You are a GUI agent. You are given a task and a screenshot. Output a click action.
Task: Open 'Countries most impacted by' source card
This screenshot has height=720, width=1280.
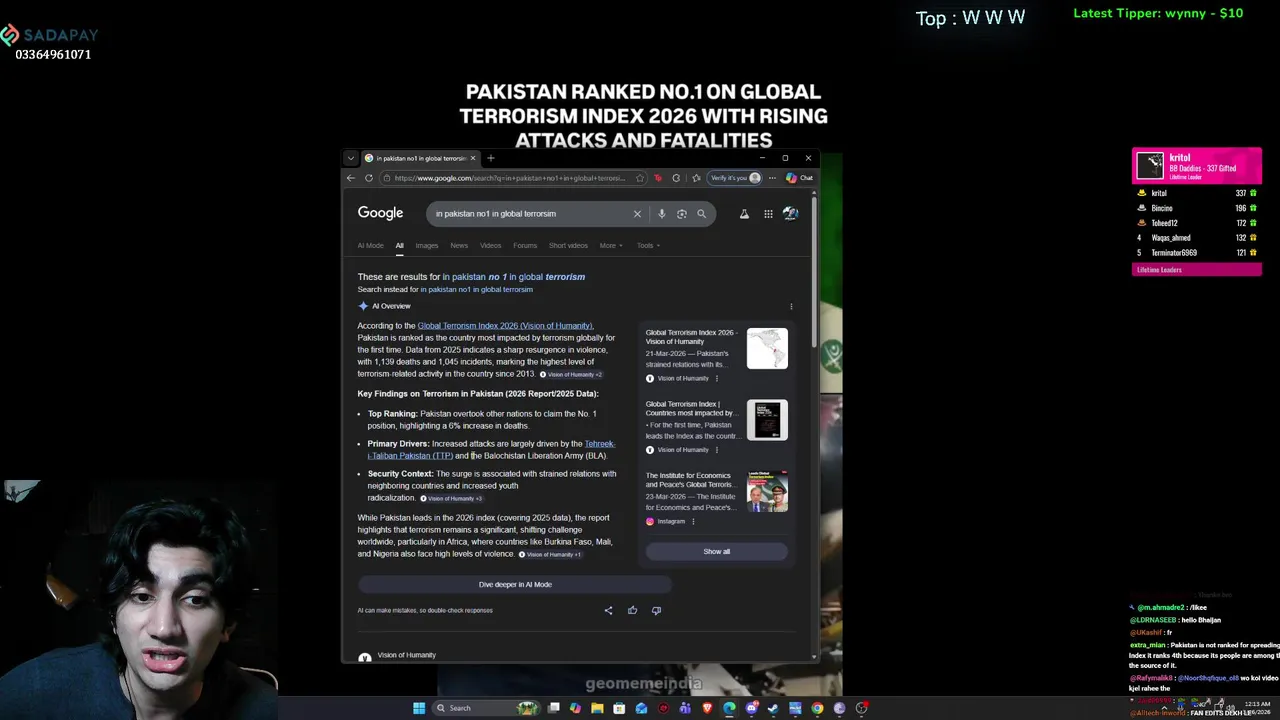tap(690, 408)
